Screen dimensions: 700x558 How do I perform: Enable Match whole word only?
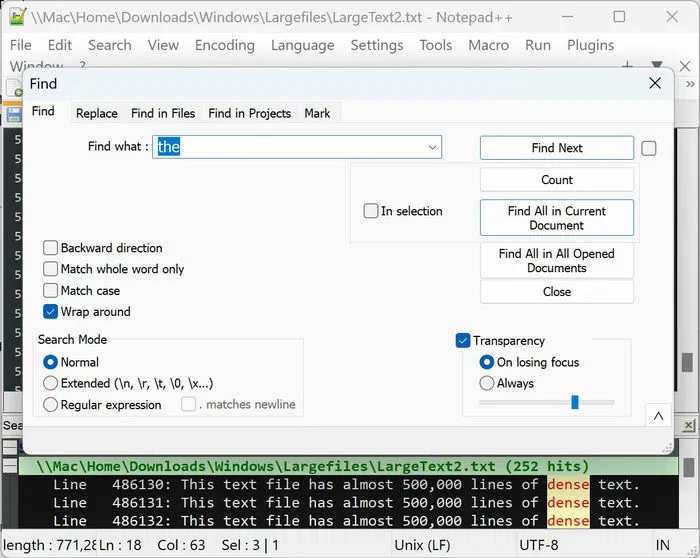[x=51, y=269]
